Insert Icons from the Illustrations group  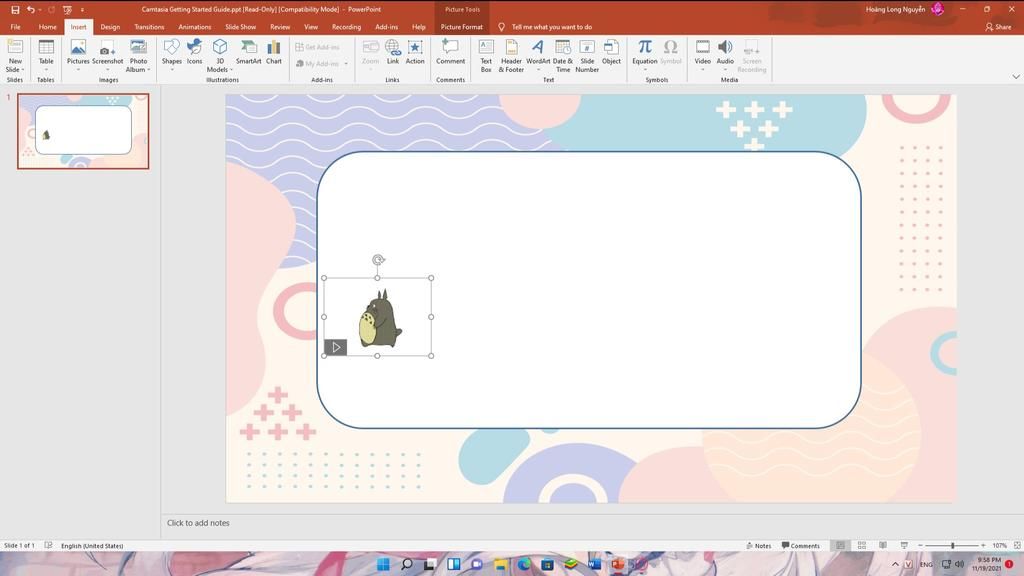(x=195, y=52)
